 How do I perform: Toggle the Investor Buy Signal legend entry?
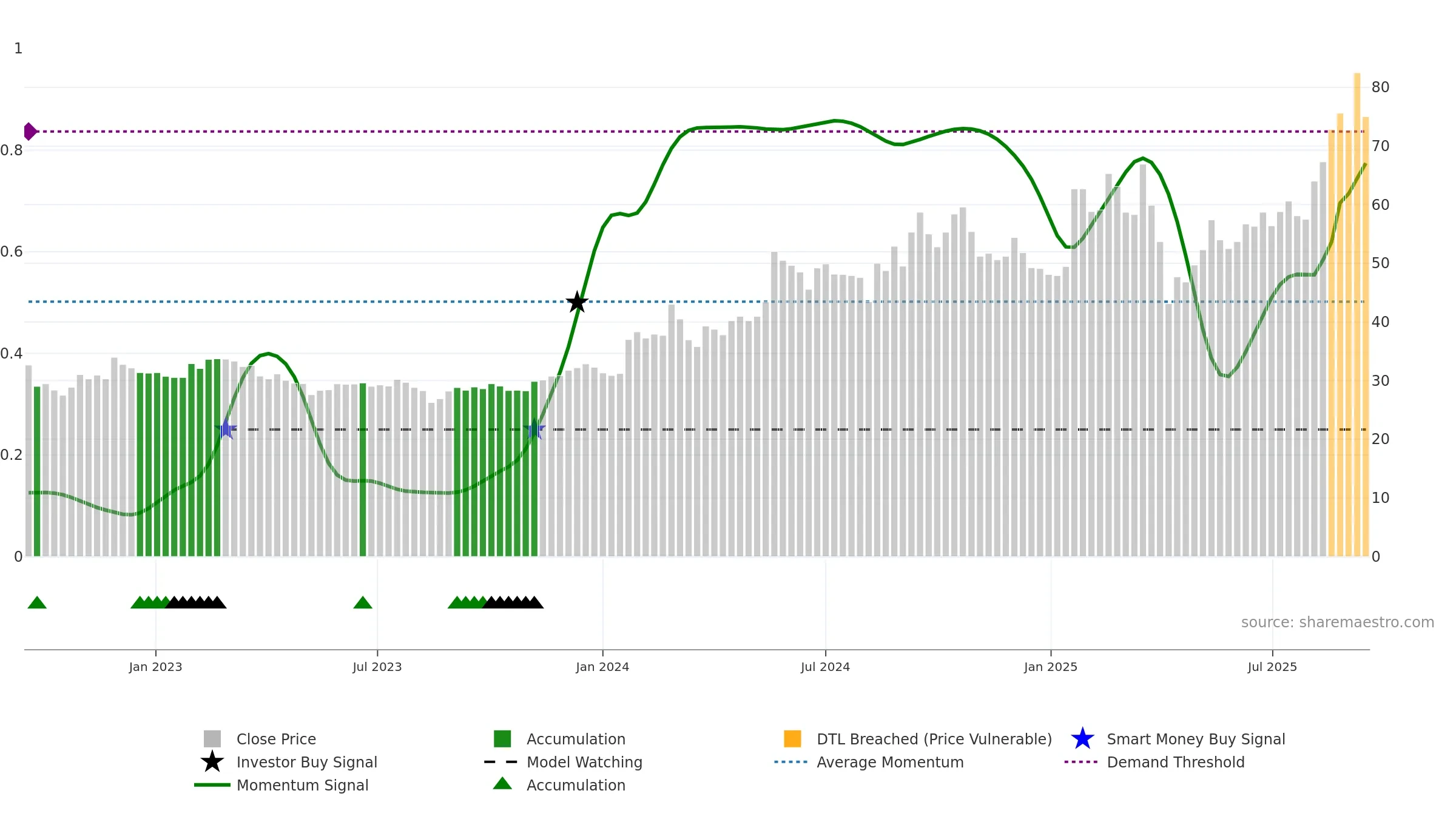coord(307,762)
